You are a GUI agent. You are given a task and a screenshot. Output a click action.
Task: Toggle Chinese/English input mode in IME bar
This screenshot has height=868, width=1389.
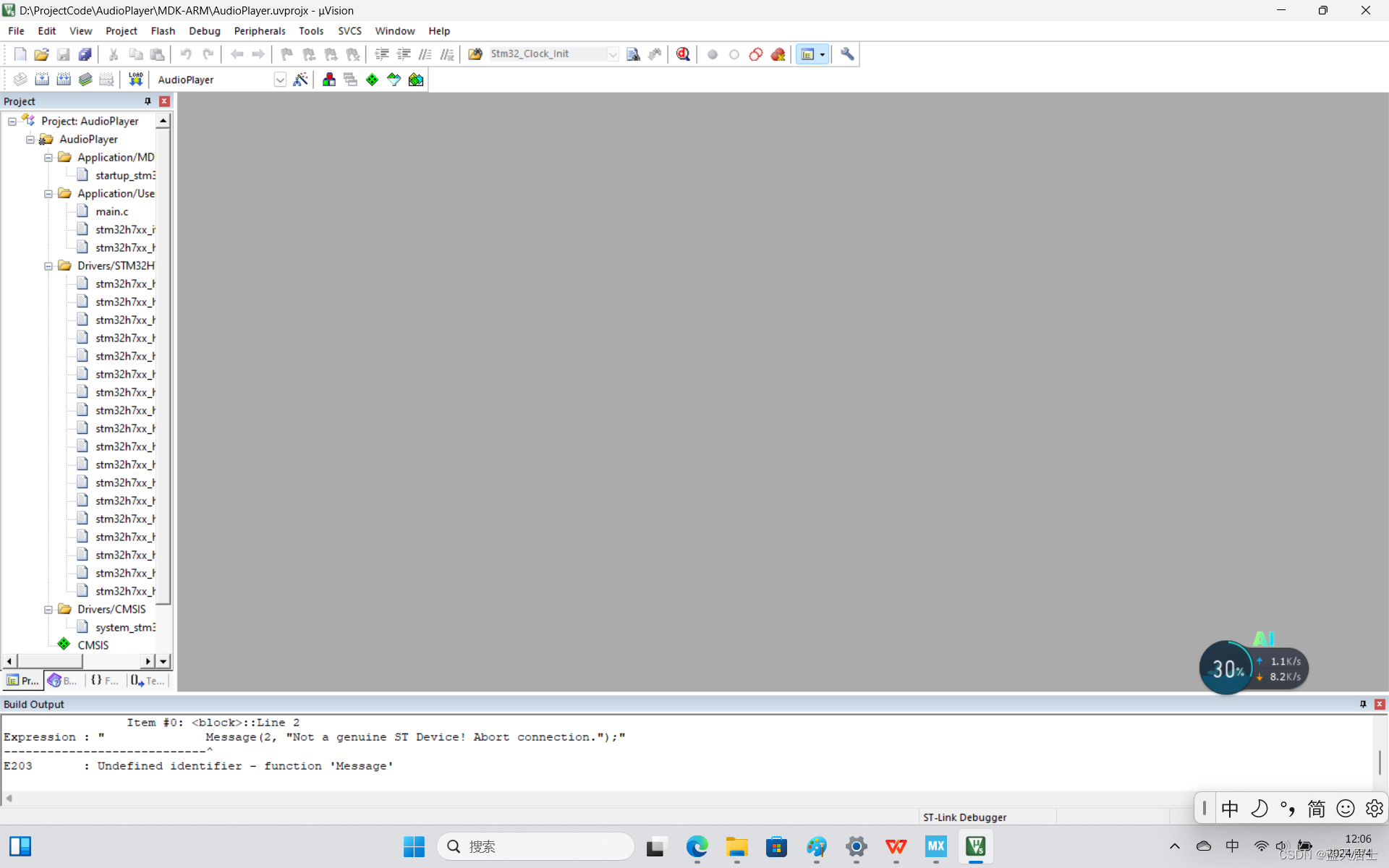point(1230,808)
